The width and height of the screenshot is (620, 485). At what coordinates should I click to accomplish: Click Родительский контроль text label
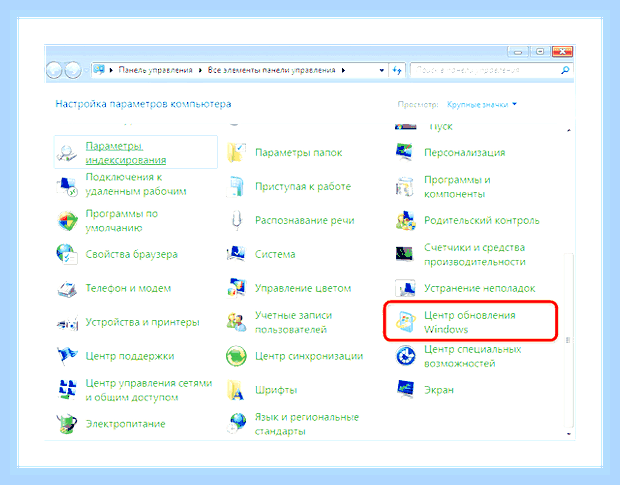click(482, 220)
